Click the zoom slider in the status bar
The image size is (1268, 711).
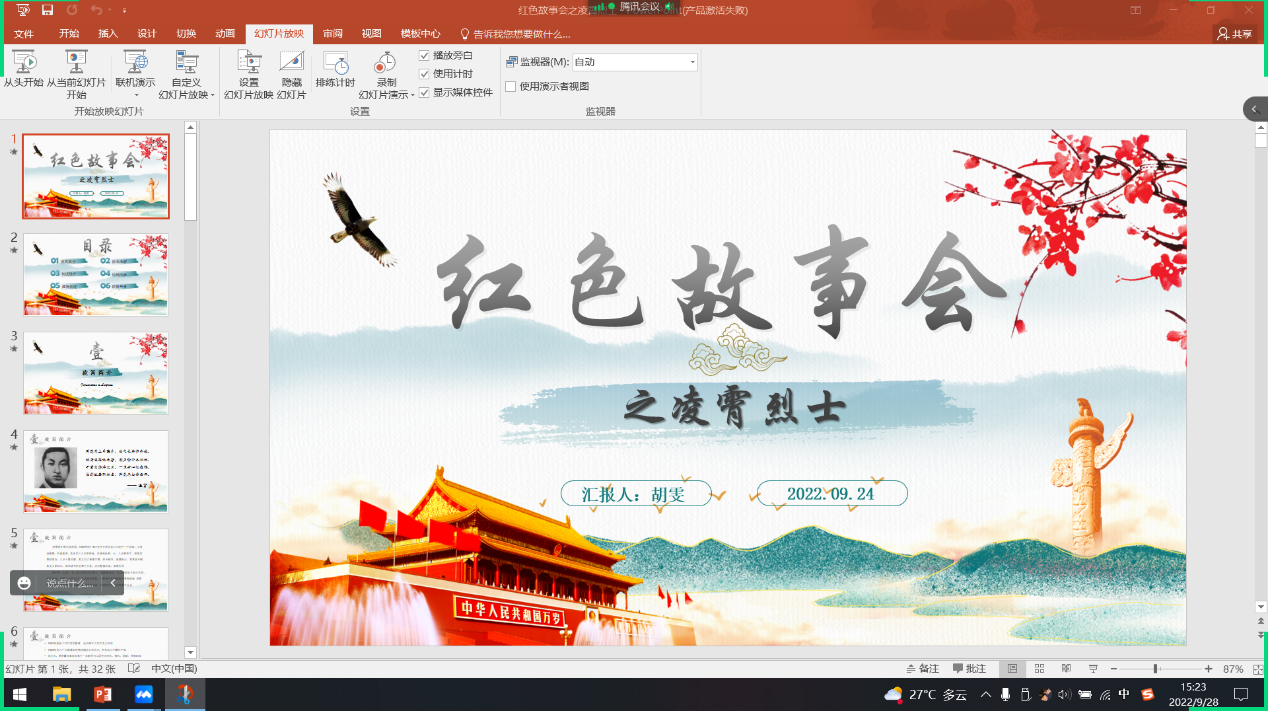1156,668
